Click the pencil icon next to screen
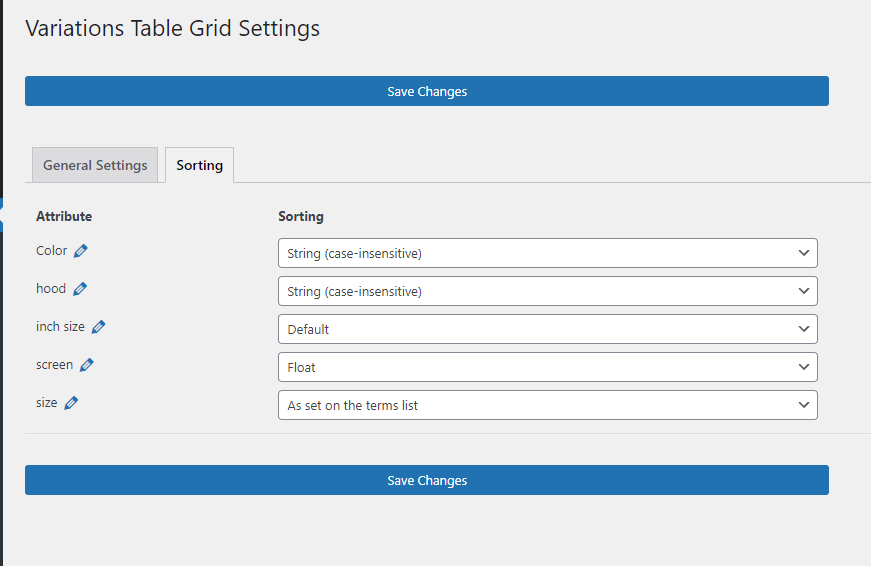 tap(87, 365)
